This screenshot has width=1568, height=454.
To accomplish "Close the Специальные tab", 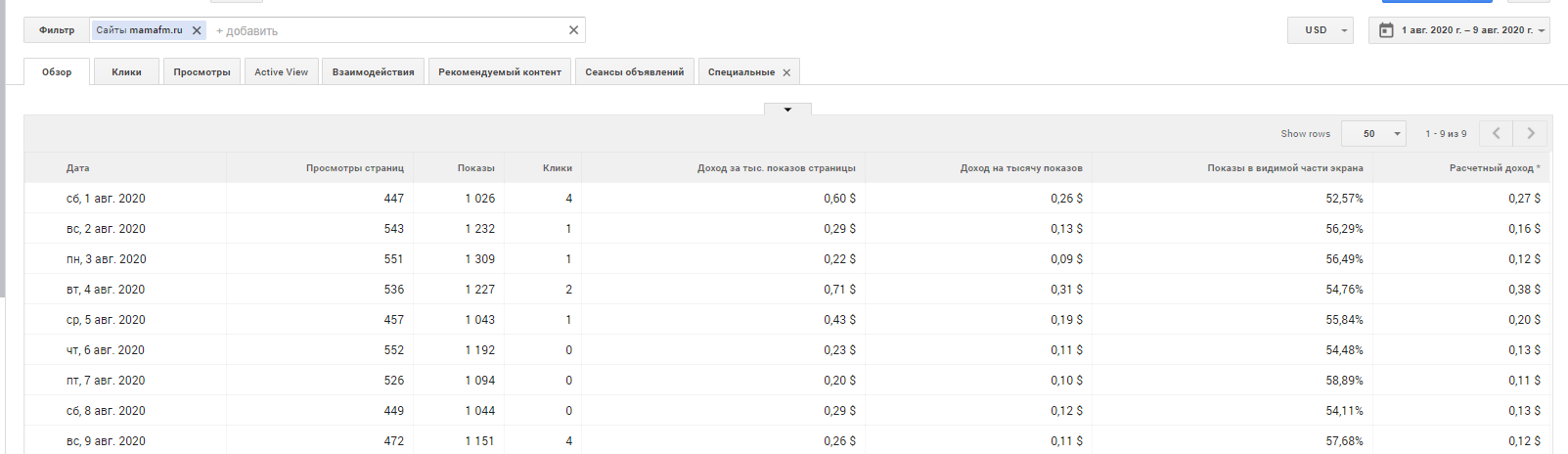I will point(786,72).
